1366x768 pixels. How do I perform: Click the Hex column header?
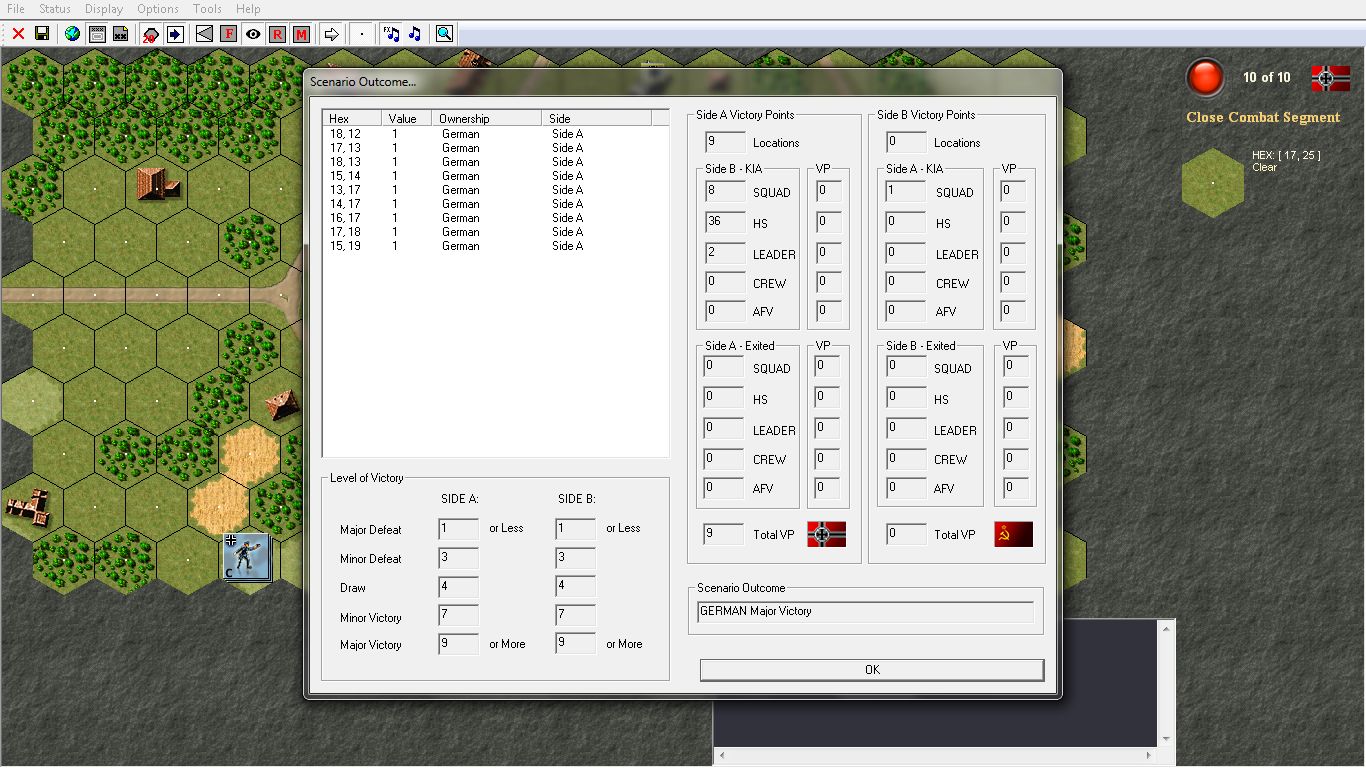353,118
